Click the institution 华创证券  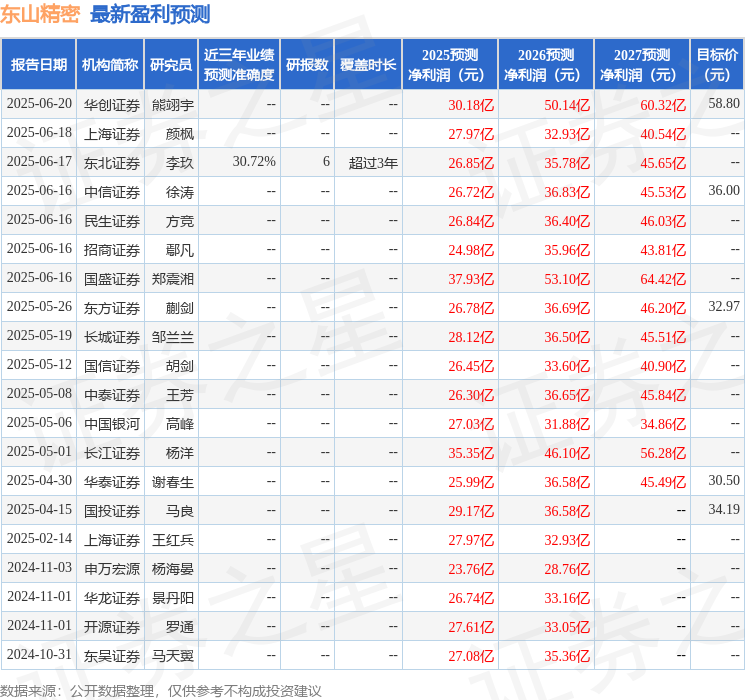[112, 105]
